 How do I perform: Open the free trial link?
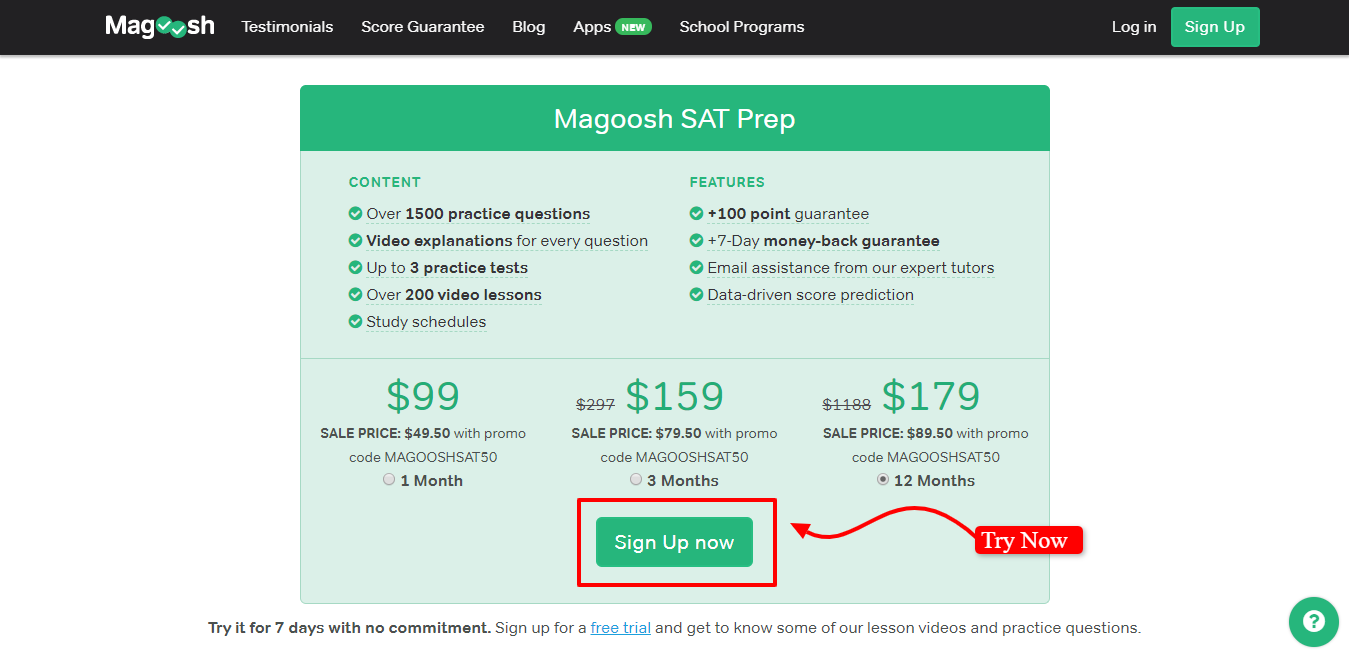(x=620, y=627)
